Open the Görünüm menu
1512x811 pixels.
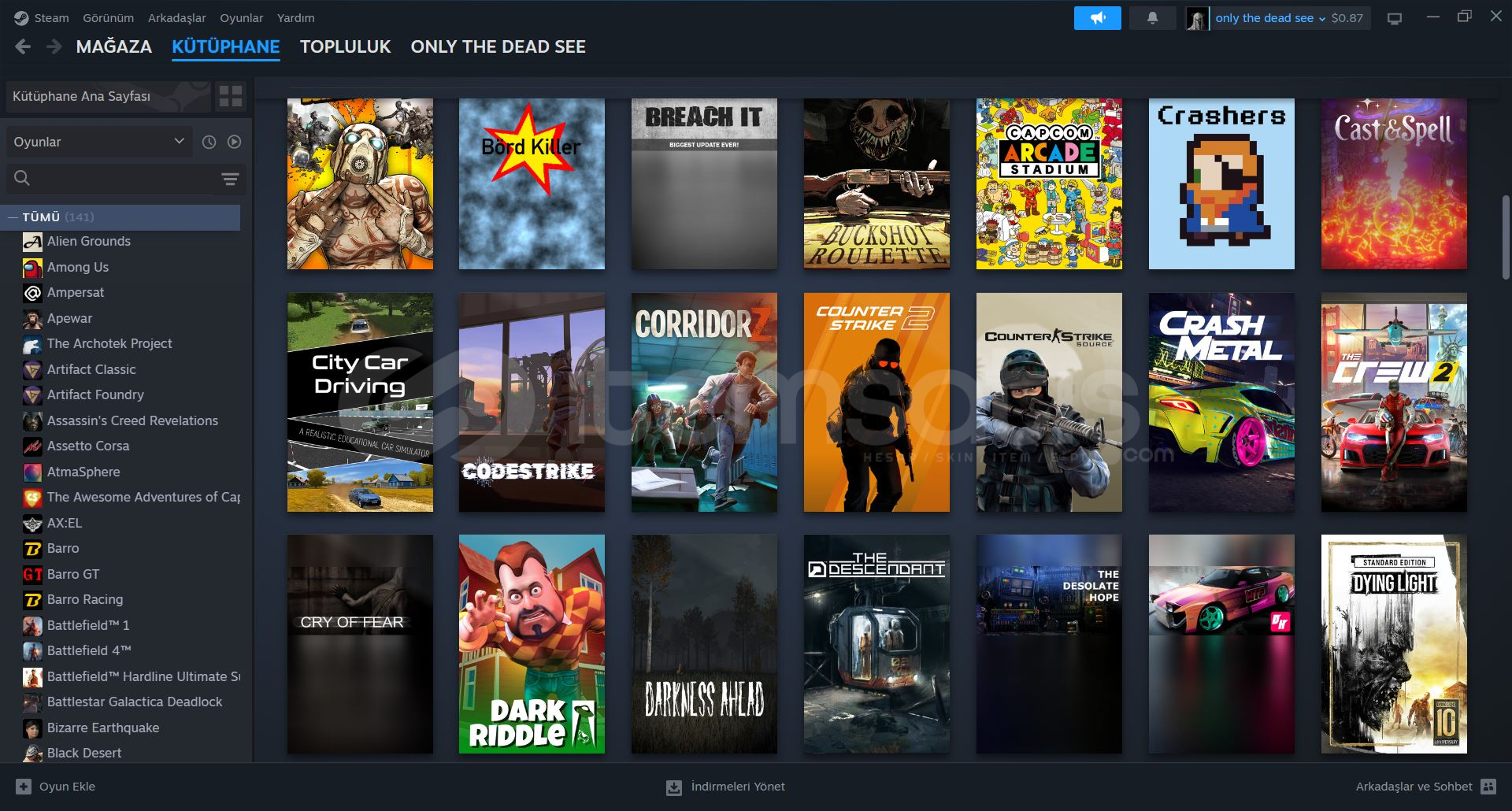pos(109,18)
